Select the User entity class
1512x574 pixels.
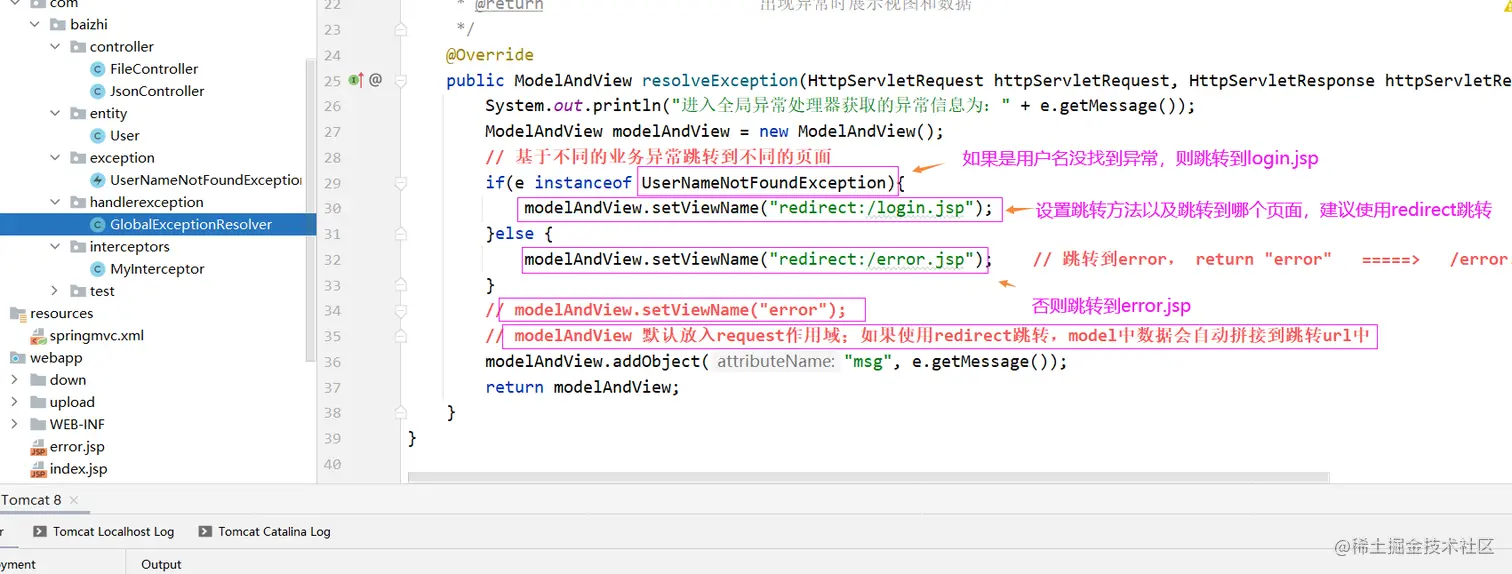coord(125,136)
